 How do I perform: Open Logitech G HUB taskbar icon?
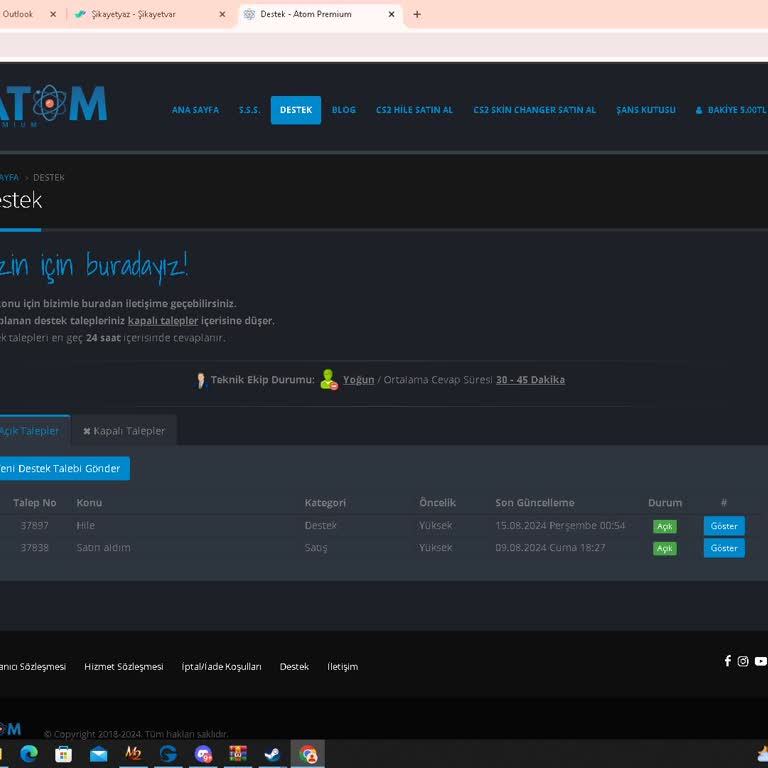[168, 754]
